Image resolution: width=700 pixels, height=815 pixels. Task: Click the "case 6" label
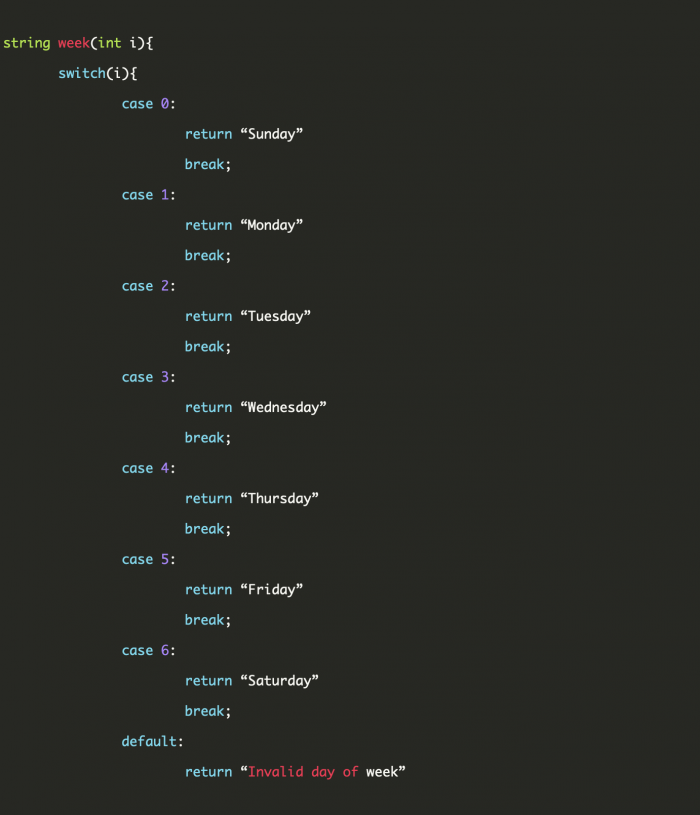(x=146, y=650)
